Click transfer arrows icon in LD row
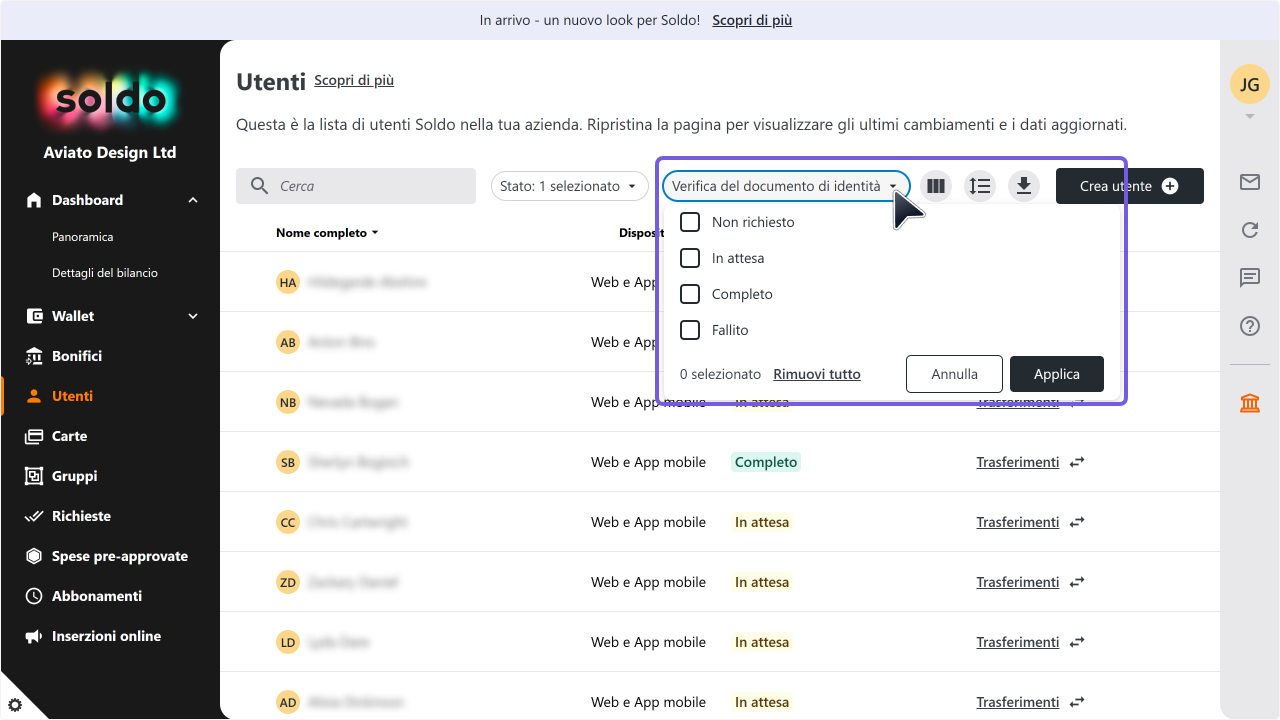Screen dimensions: 1280x720 1077,642
